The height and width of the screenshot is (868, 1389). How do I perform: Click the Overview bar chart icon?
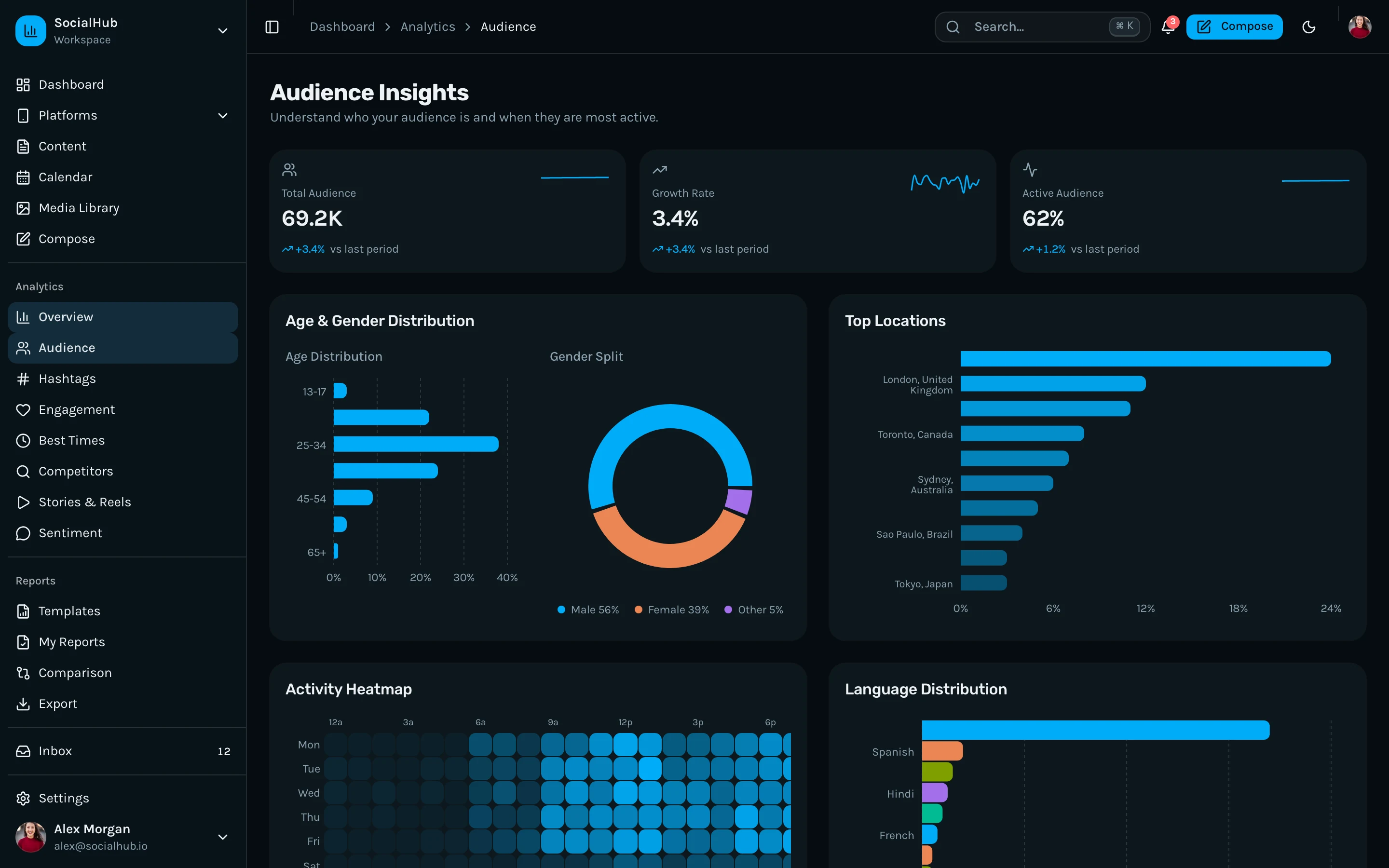pos(23,317)
